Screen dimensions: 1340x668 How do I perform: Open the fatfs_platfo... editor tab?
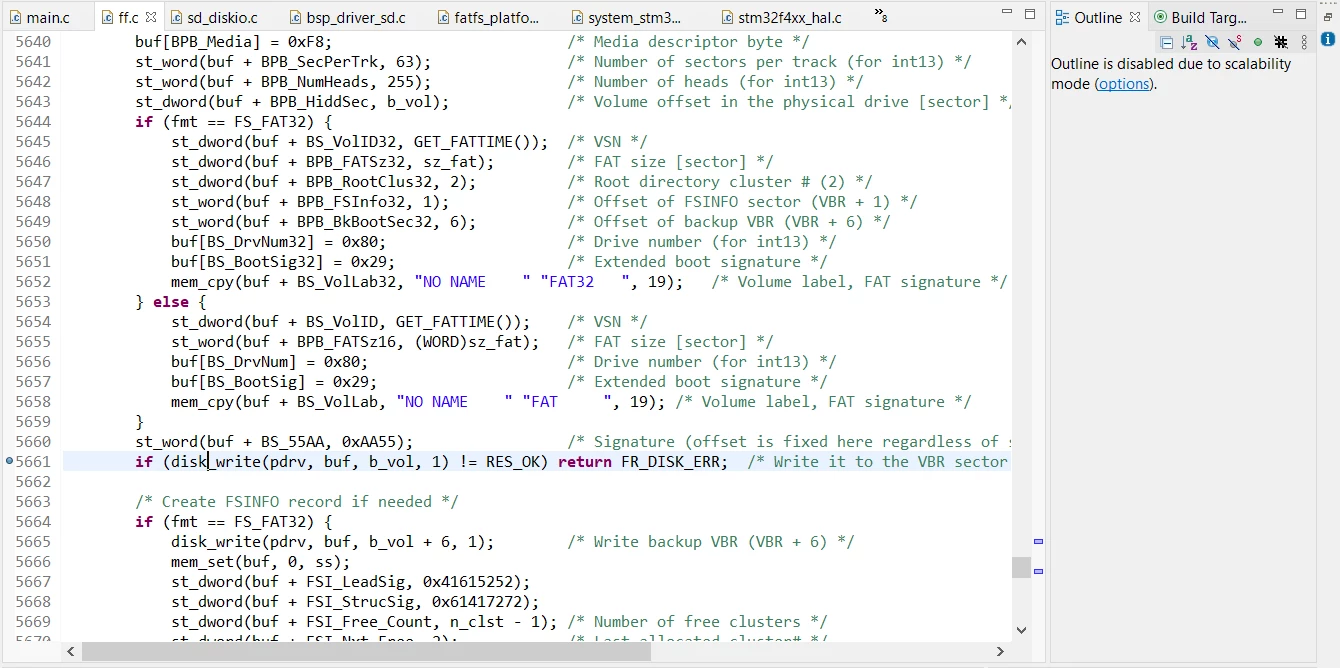click(487, 17)
